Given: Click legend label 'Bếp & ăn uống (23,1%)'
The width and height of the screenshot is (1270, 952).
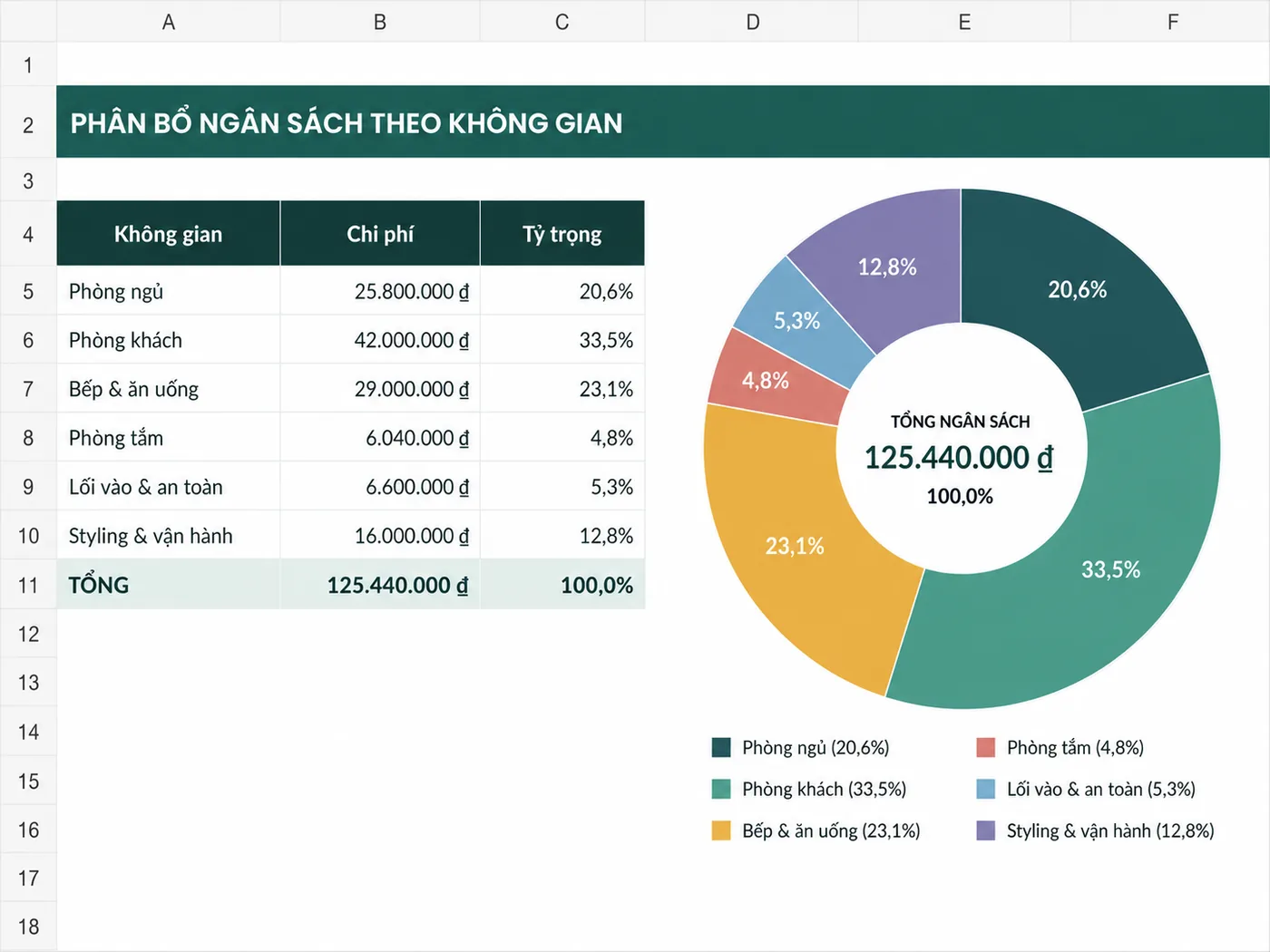Looking at the screenshot, I should [x=831, y=831].
